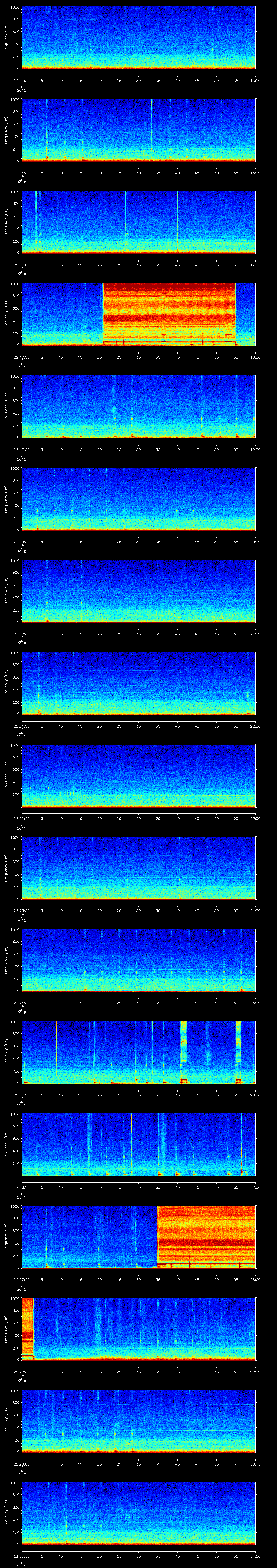Click the Frequency (Hz) label of the 22:14:00 panel
The image size is (277, 1568).
click(6, 38)
